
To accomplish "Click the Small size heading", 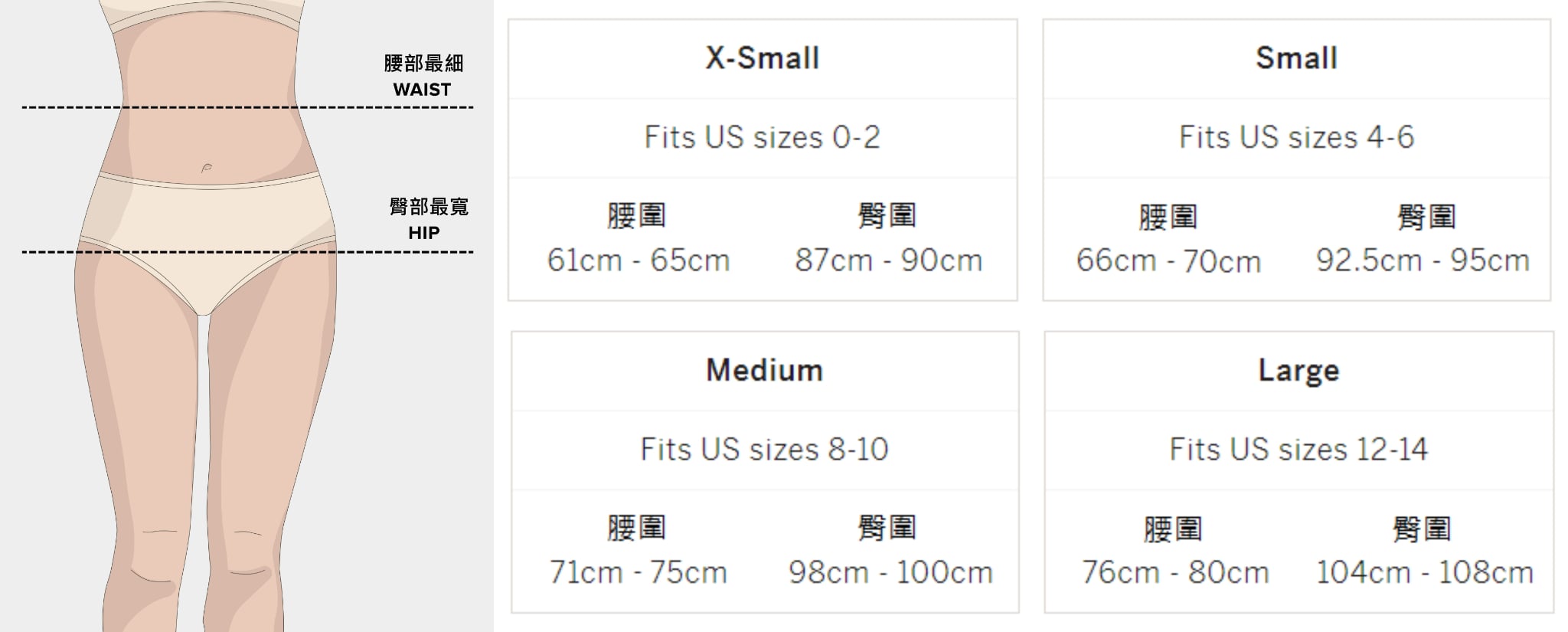I will (1296, 58).
